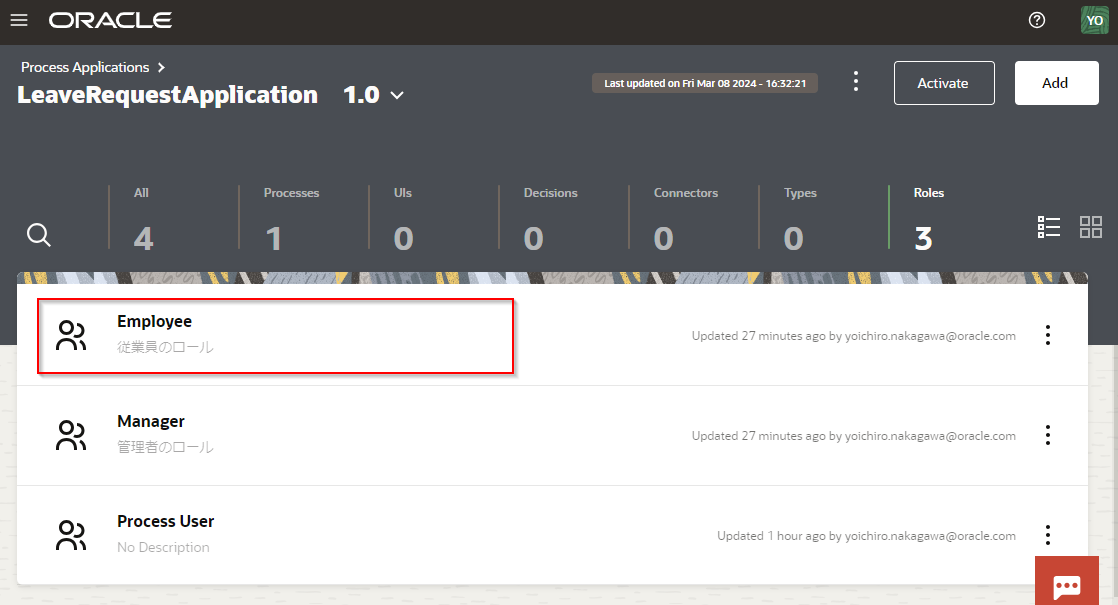Open Manager role options menu
Viewport: 1118px width, 605px height.
tap(1048, 435)
